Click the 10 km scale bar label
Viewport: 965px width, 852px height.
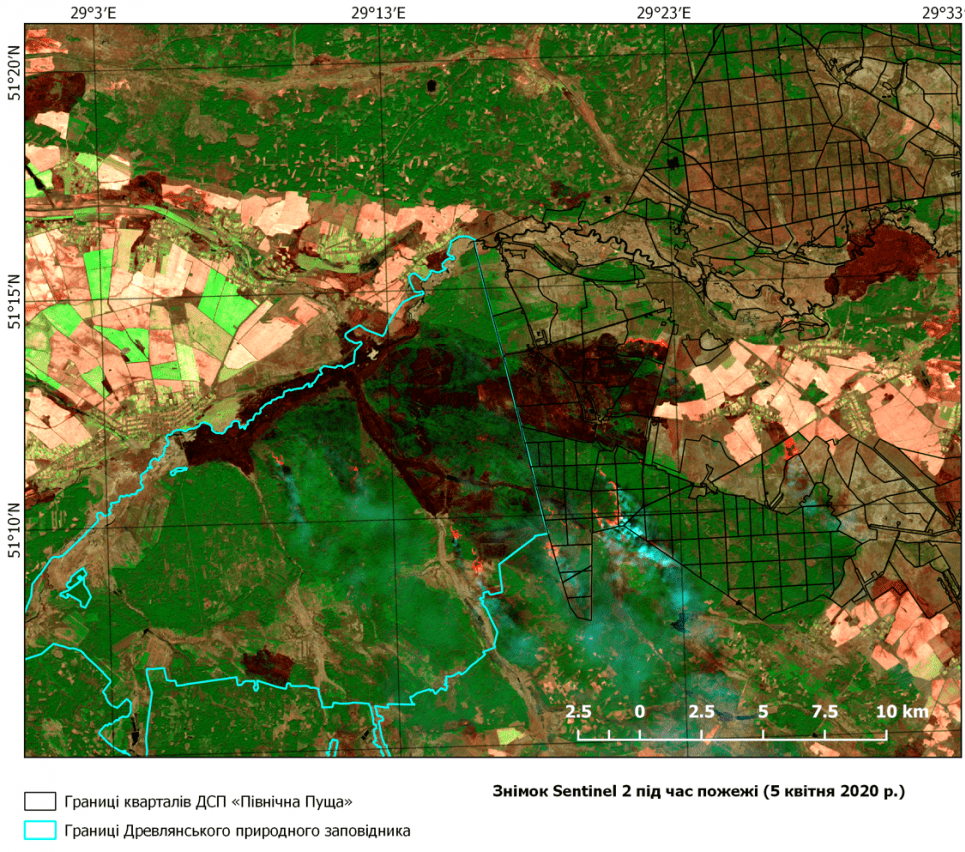[x=902, y=712]
